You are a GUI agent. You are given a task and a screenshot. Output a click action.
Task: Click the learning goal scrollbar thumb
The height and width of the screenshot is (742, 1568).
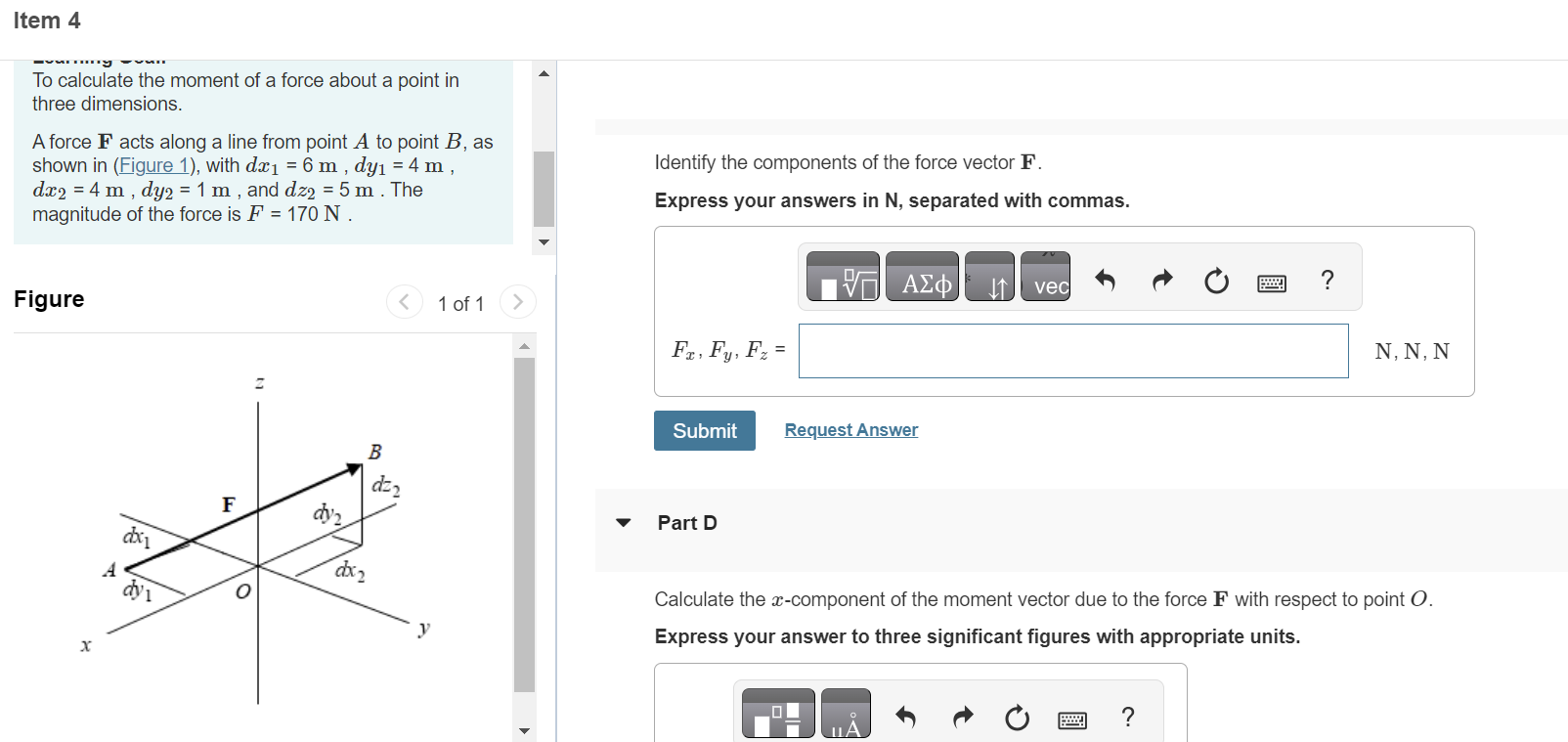coord(544,189)
